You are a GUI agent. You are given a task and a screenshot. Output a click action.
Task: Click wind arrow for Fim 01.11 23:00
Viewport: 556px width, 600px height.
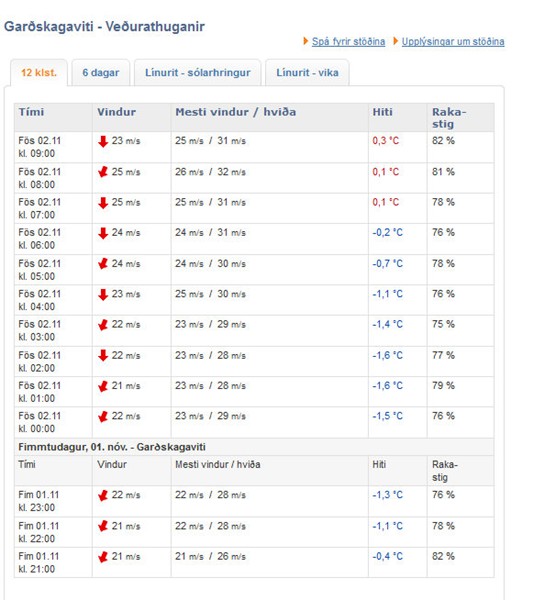click(x=103, y=496)
